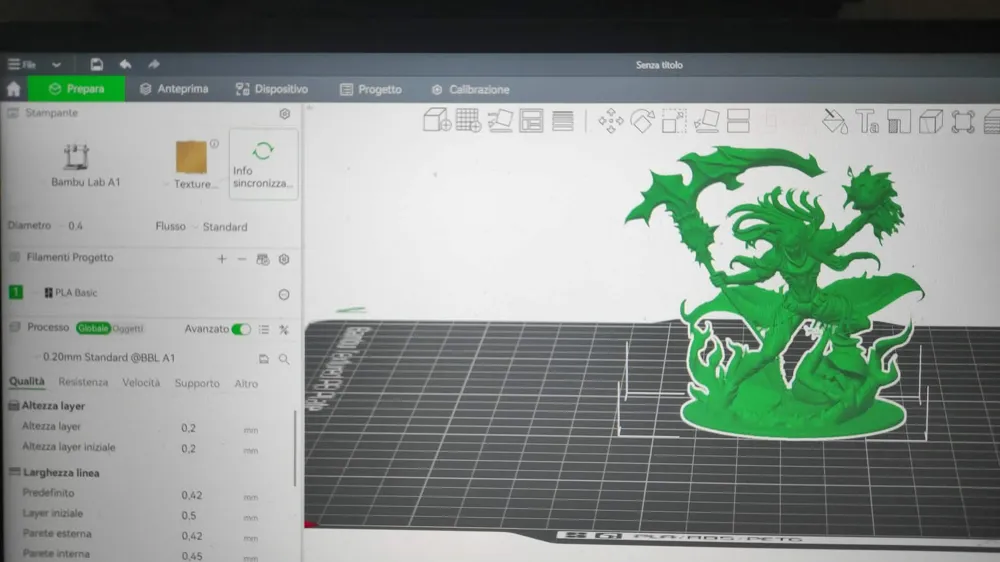The image size is (1000, 562).
Task: Toggle the Avanzato switch
Action: 241,329
